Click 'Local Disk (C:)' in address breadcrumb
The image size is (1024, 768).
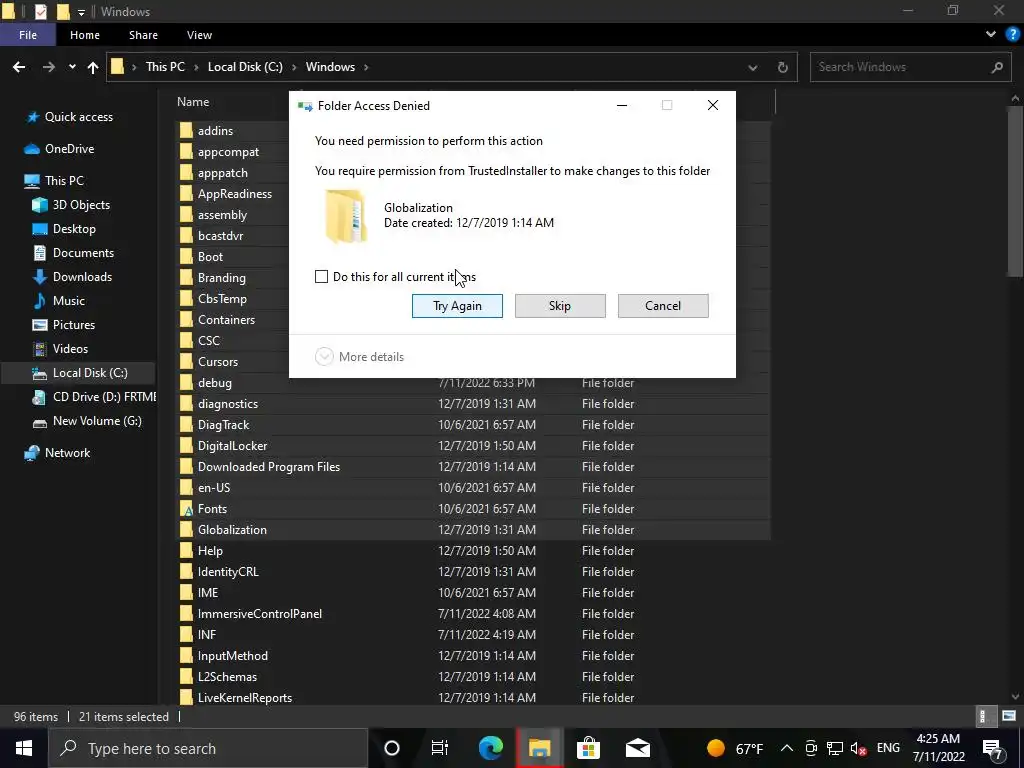[x=245, y=67]
